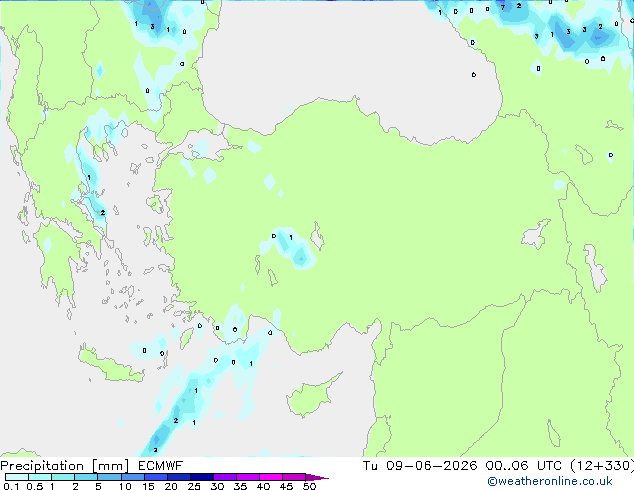Click the legend swatch between 0.5 and 1
Image resolution: width=634 pixels, height=490 pixels.
click(x=40, y=477)
